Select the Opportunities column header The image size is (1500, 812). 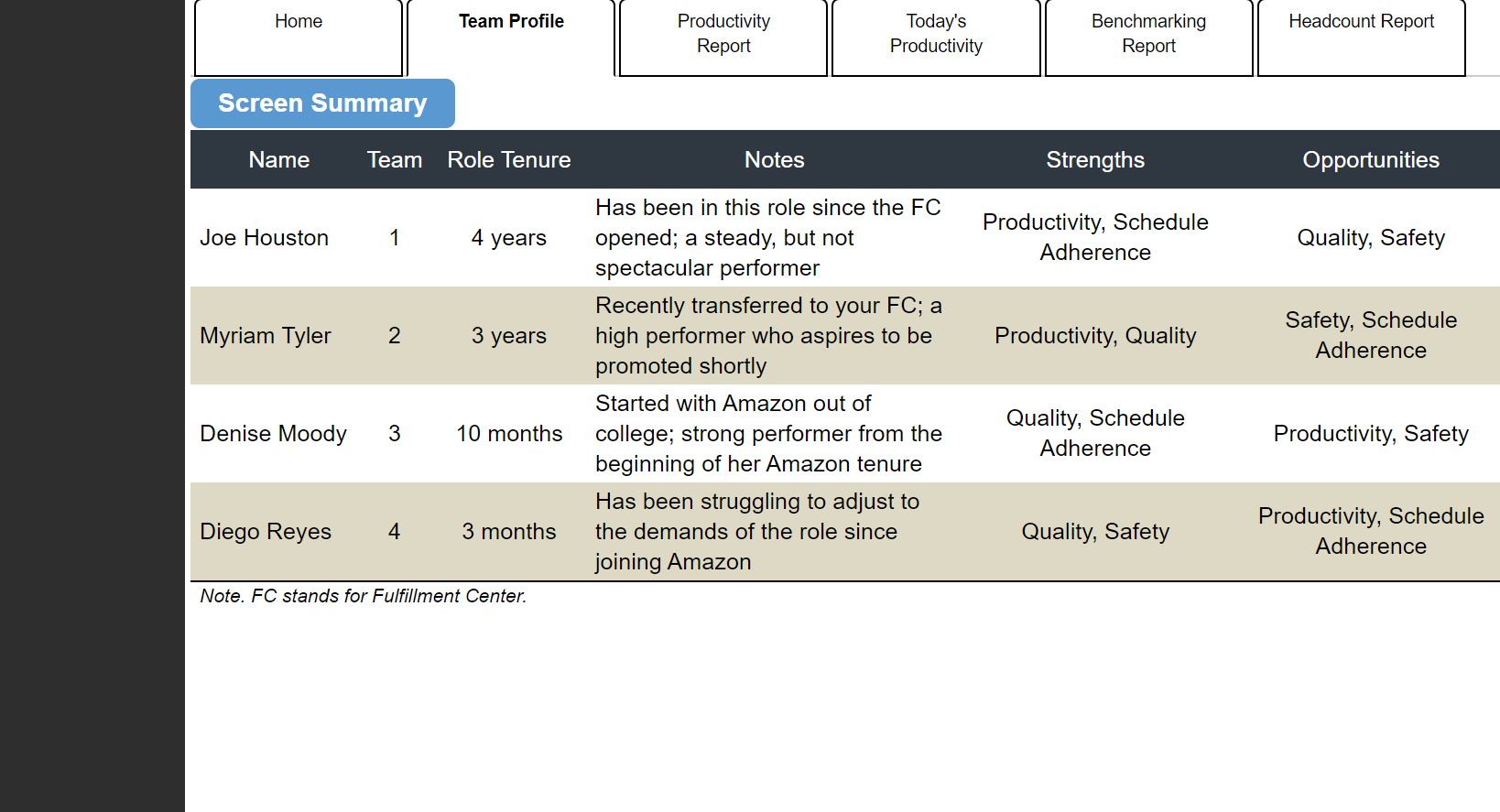[1371, 159]
